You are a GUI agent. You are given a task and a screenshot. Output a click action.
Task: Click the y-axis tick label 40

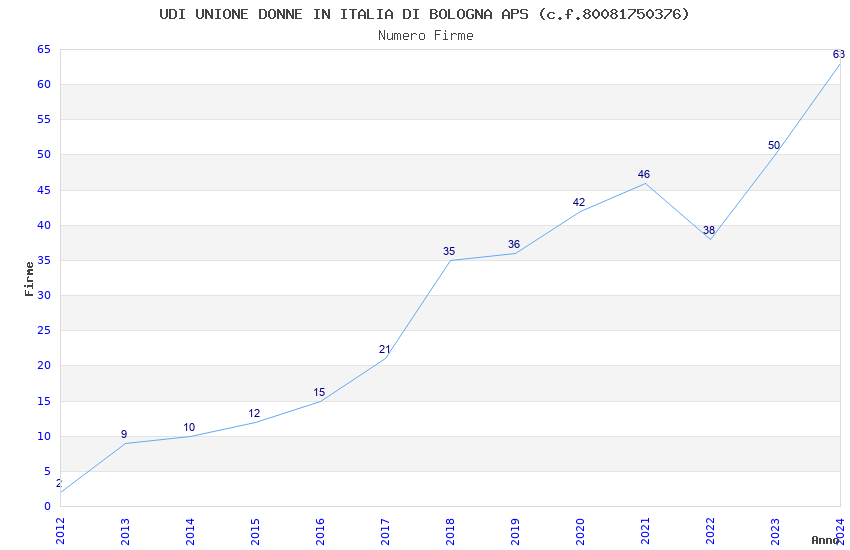[x=44, y=225]
